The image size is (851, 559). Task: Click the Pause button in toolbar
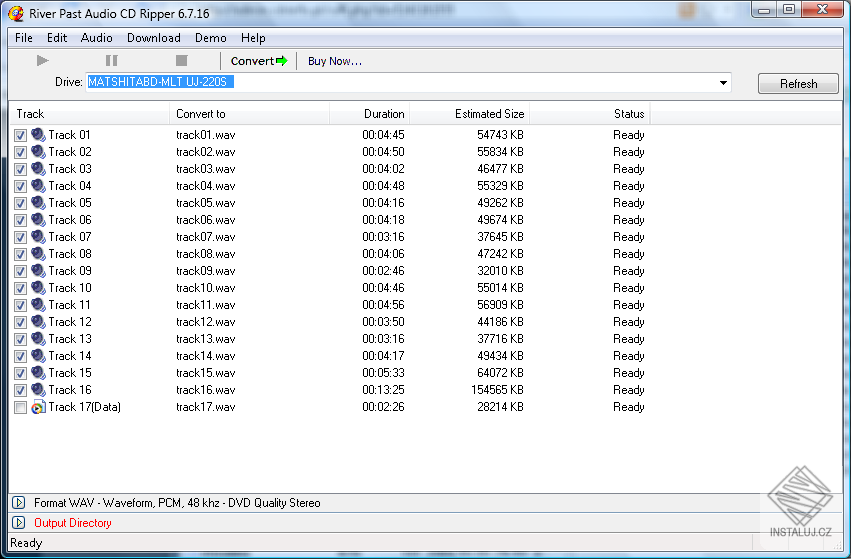click(x=111, y=60)
